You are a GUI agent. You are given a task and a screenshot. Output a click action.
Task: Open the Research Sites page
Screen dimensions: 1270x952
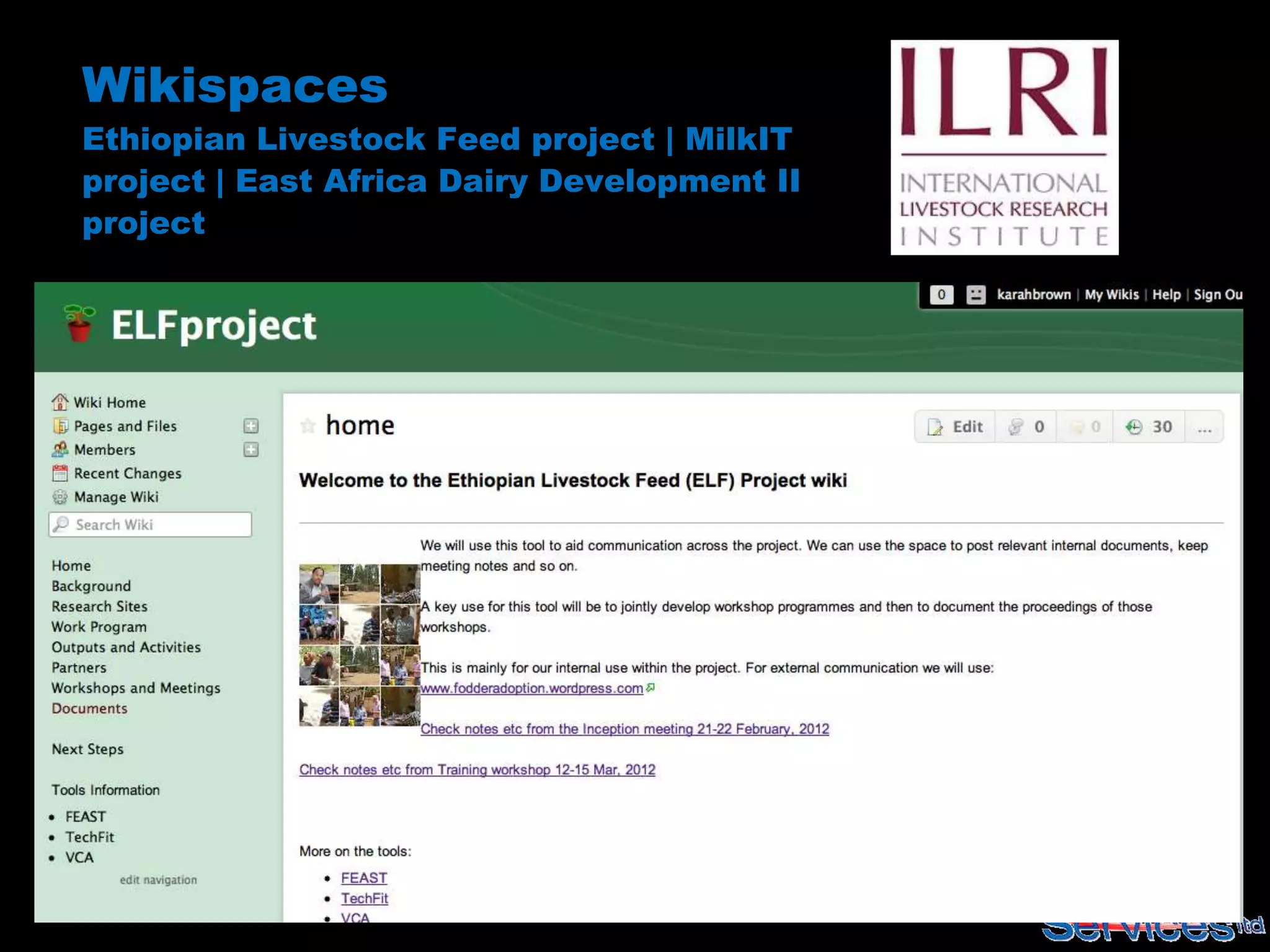[99, 606]
